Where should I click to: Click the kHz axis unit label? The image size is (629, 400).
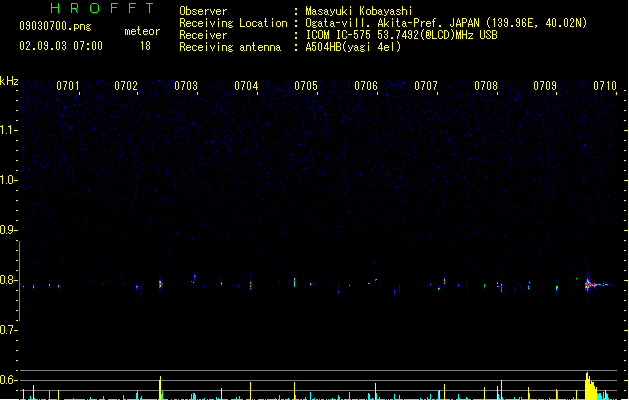coord(9,81)
